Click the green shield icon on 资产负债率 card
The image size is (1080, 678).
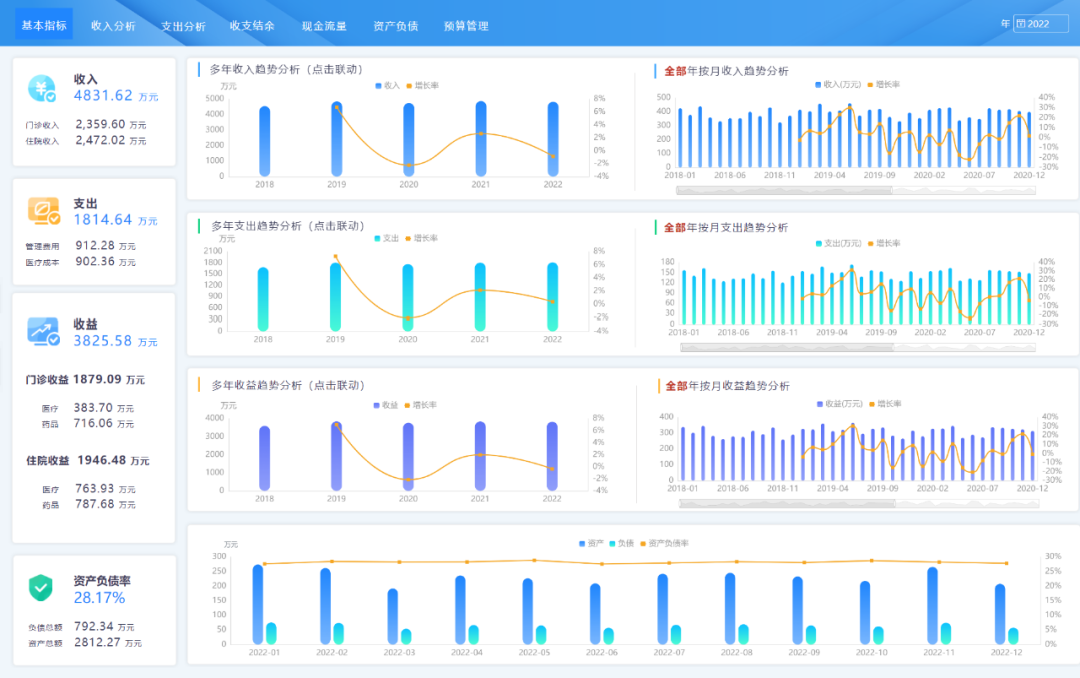[41, 588]
